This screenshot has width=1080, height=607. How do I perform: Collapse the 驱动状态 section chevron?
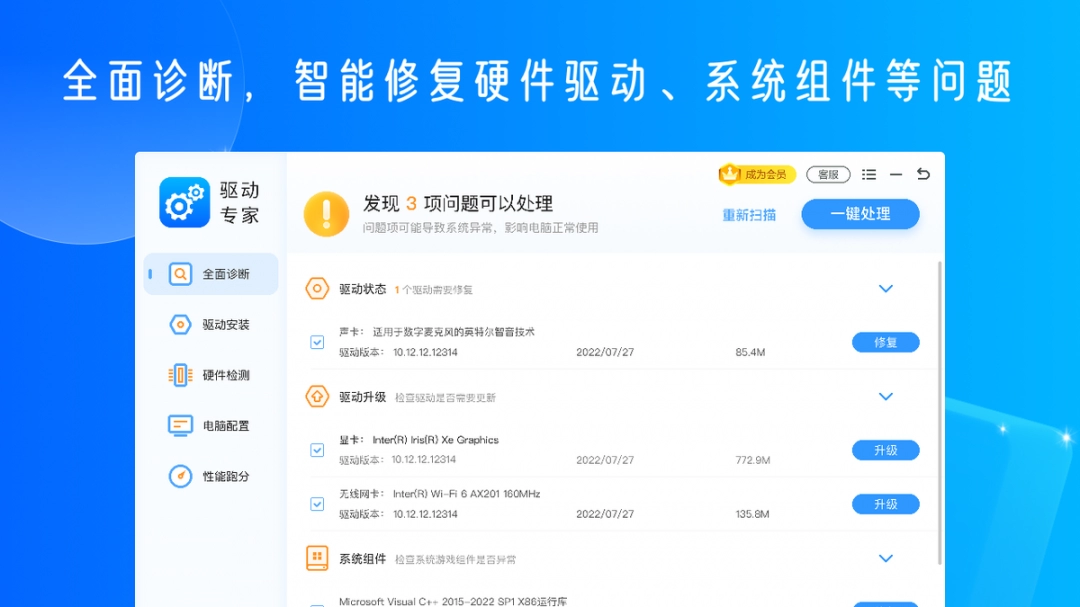885,288
